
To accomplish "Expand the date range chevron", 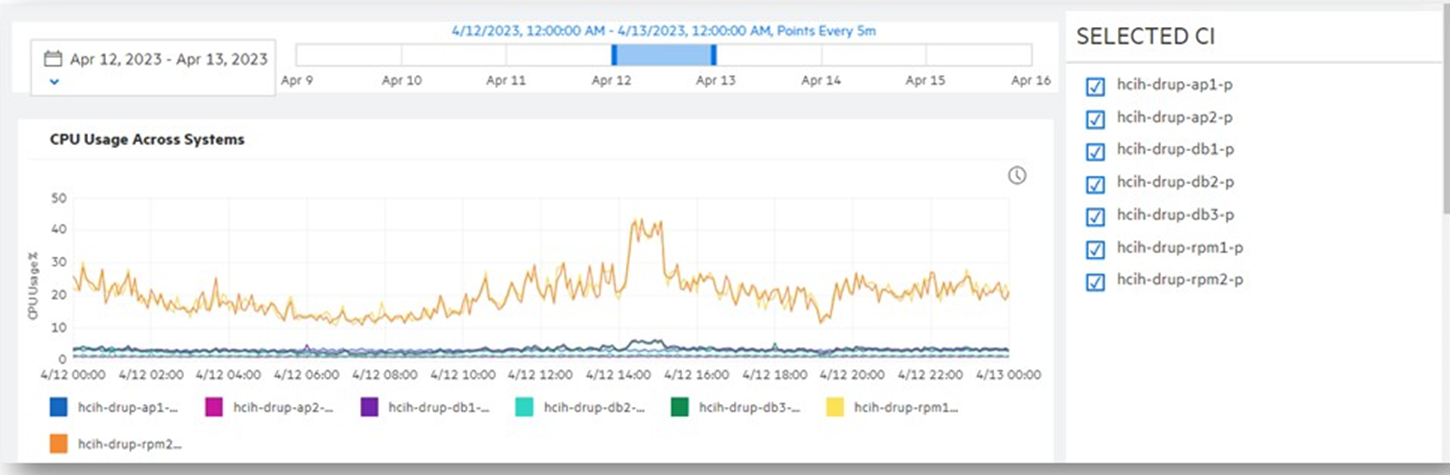I will (53, 82).
